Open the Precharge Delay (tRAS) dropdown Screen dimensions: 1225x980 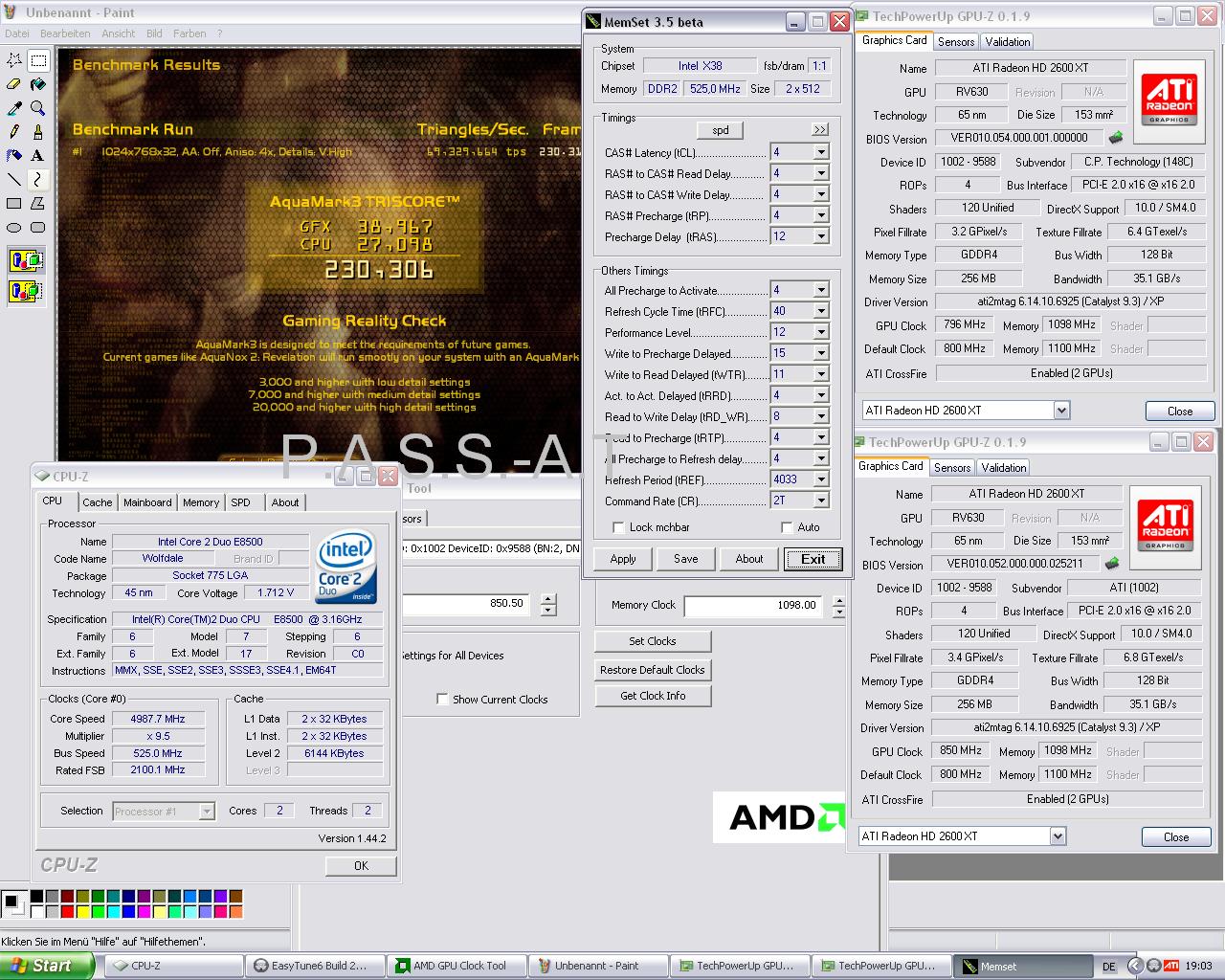820,236
